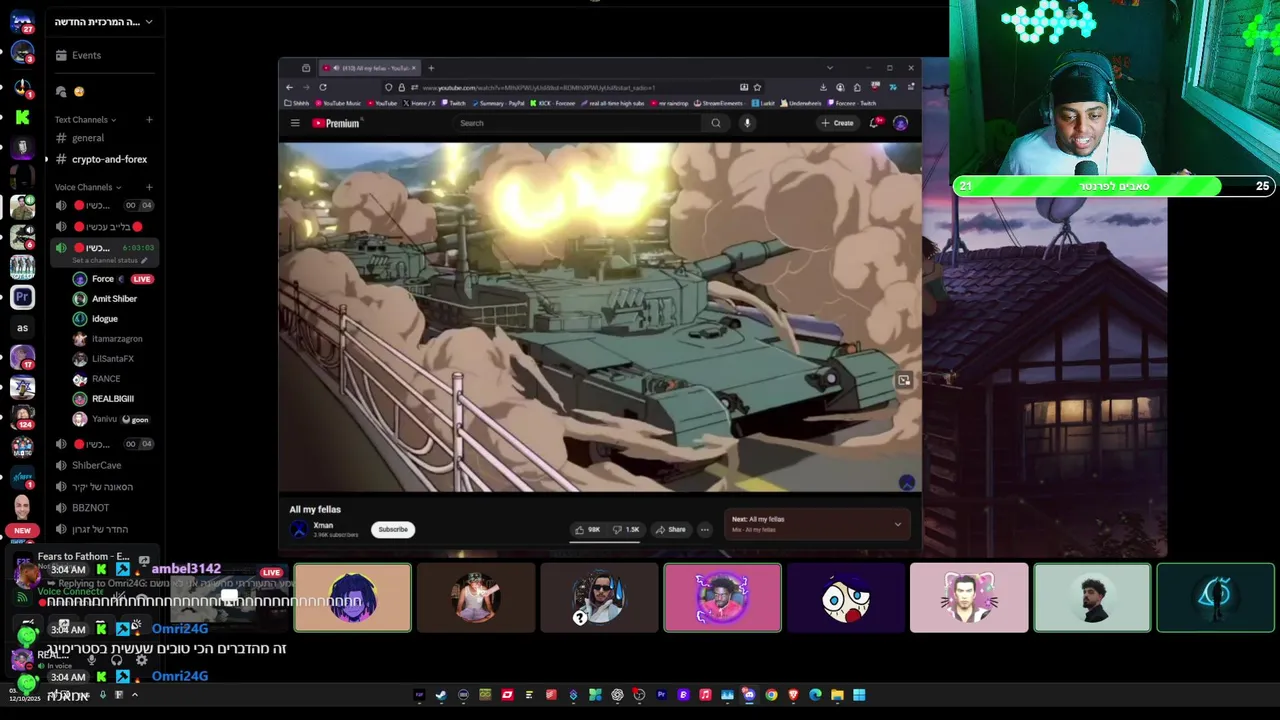Open Discord user settings gear
Viewport: 1280px width, 720px height.
point(141,660)
